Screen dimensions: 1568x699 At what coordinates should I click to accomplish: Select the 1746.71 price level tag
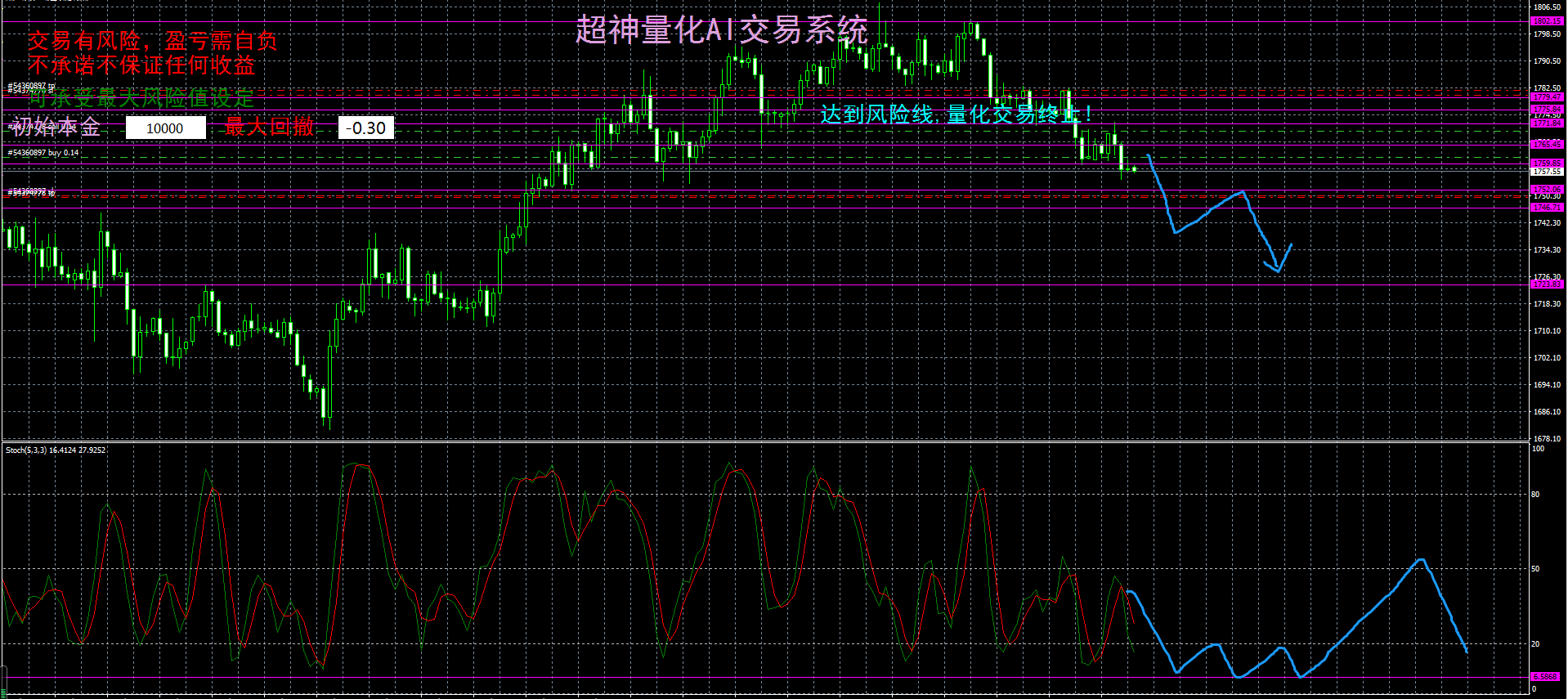pyautogui.click(x=1546, y=208)
